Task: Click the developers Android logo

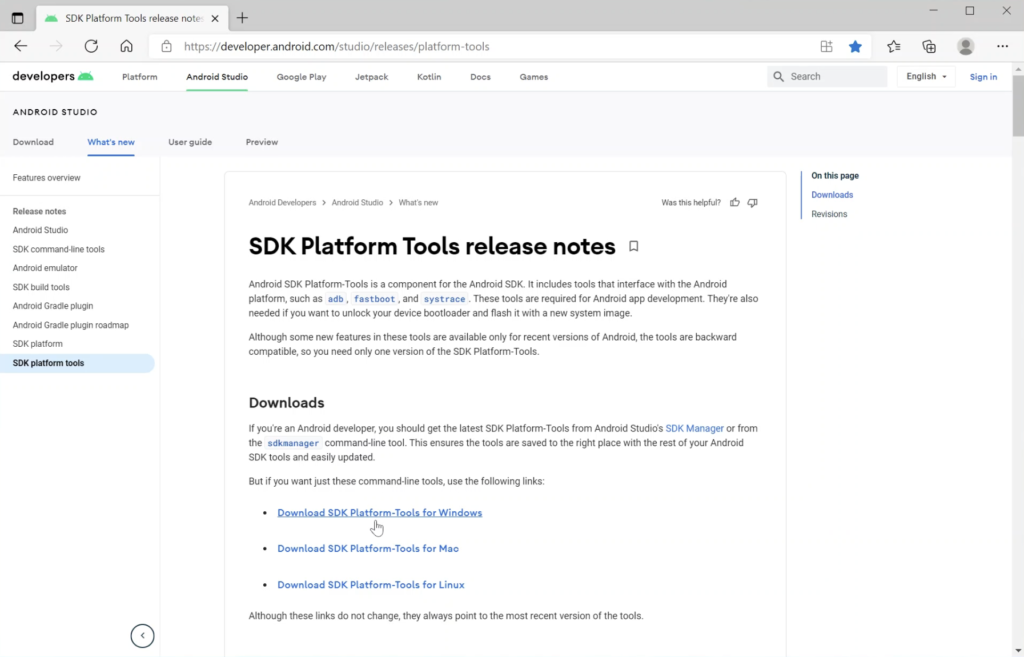Action: [53, 76]
